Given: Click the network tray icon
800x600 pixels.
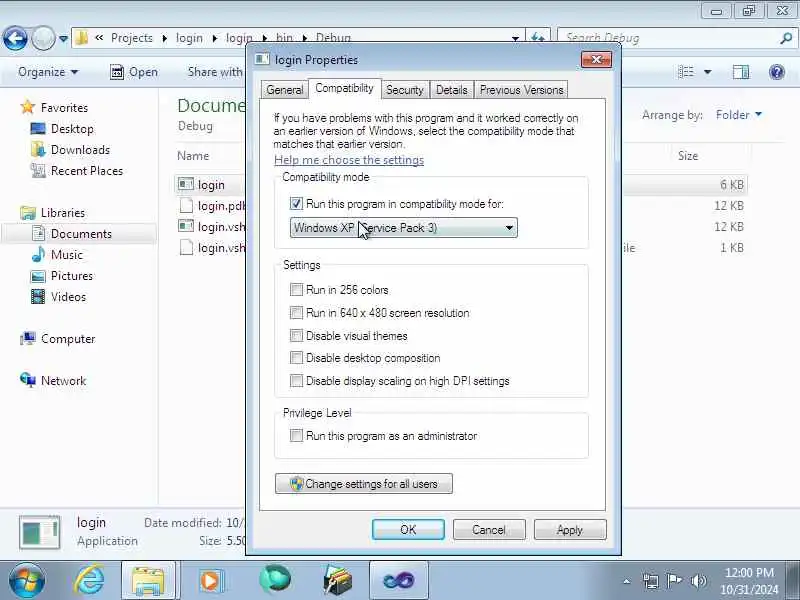Looking at the screenshot, I should pyautogui.click(x=651, y=581).
